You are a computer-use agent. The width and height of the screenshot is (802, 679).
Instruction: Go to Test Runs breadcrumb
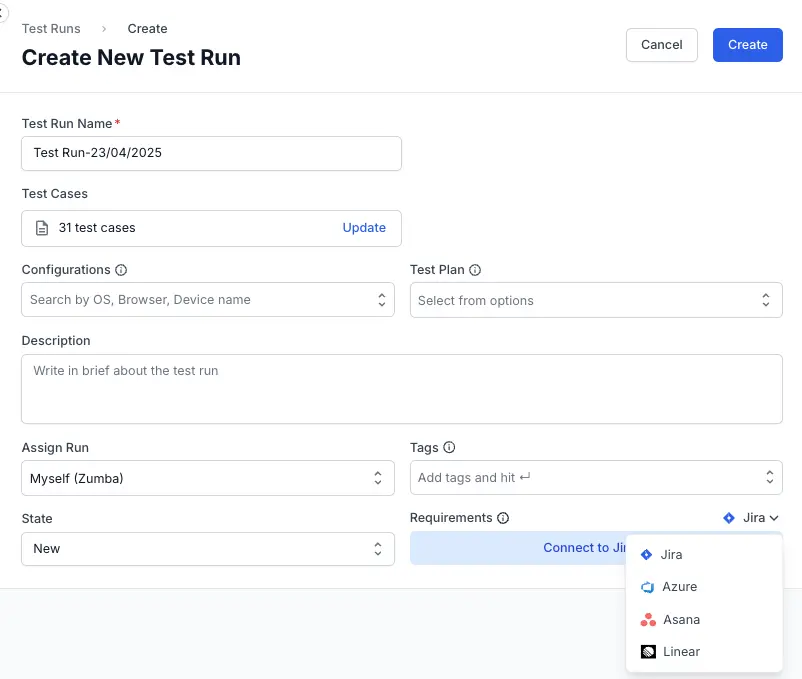point(51,29)
